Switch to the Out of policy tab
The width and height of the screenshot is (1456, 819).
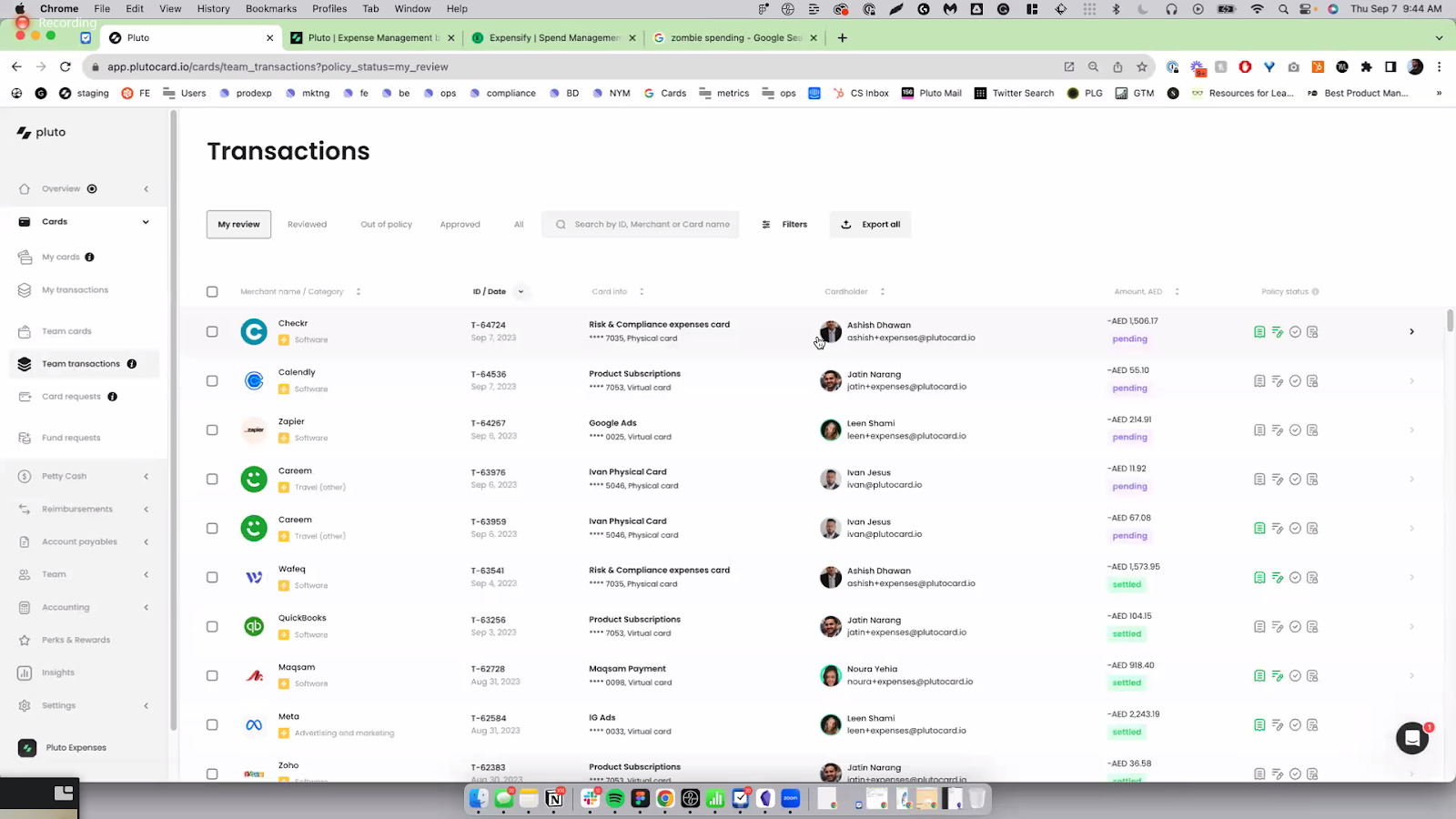point(386,225)
